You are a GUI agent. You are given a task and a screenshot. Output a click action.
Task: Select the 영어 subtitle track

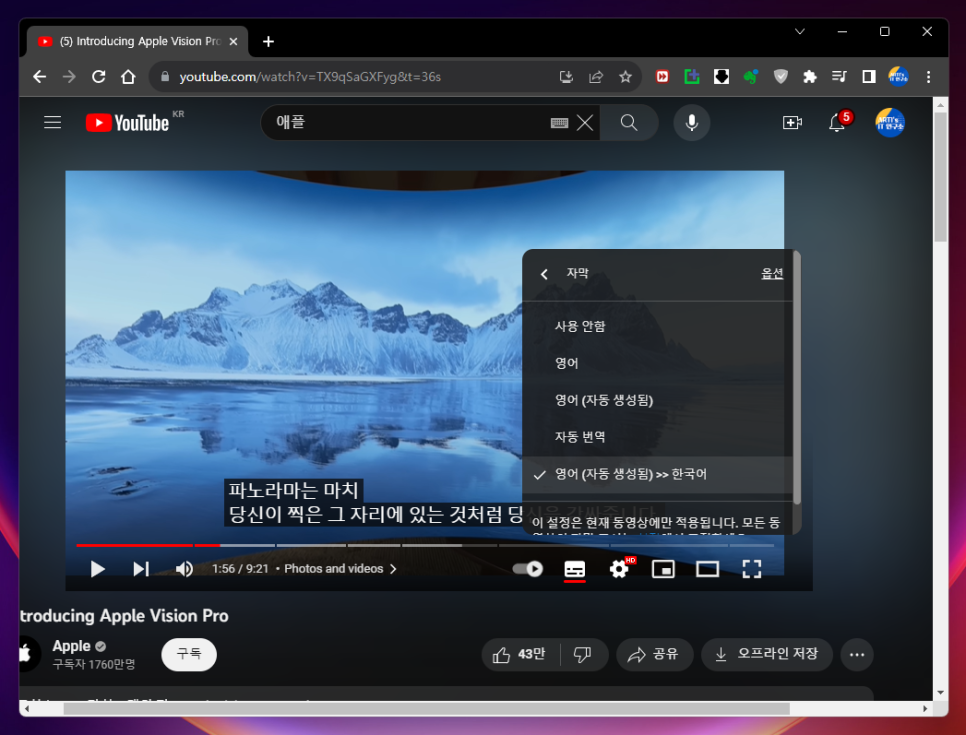657,363
